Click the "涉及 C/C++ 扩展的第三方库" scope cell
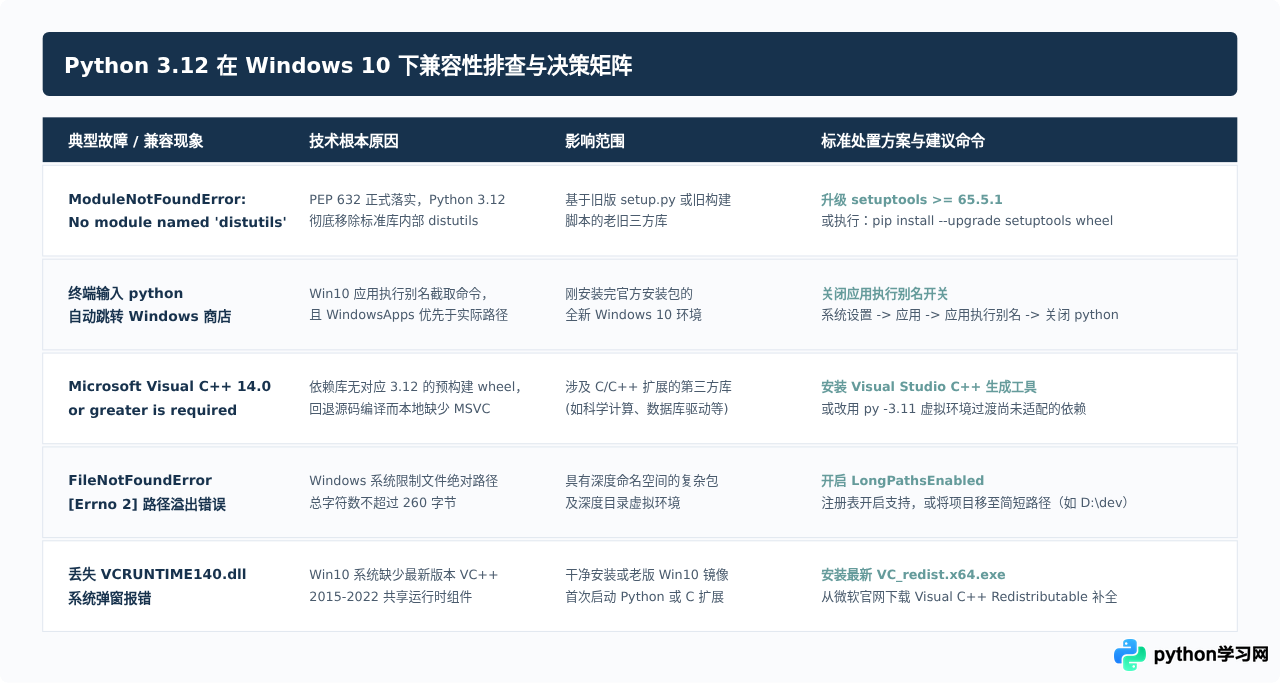Screen dimensions: 1280x683 (648, 398)
